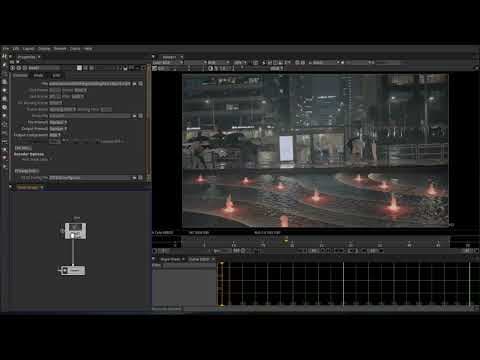Click the proxy file path field

tap(90, 116)
